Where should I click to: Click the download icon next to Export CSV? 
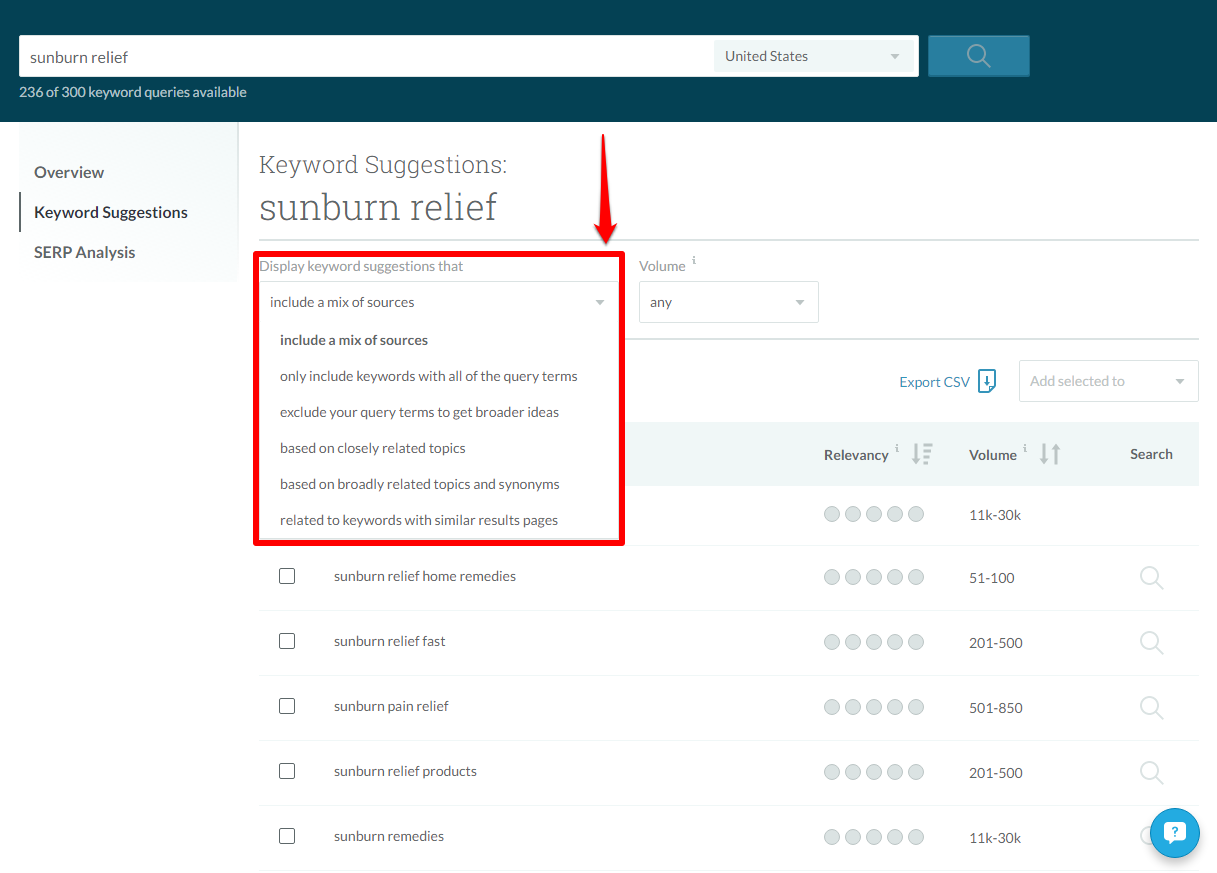[x=987, y=381]
